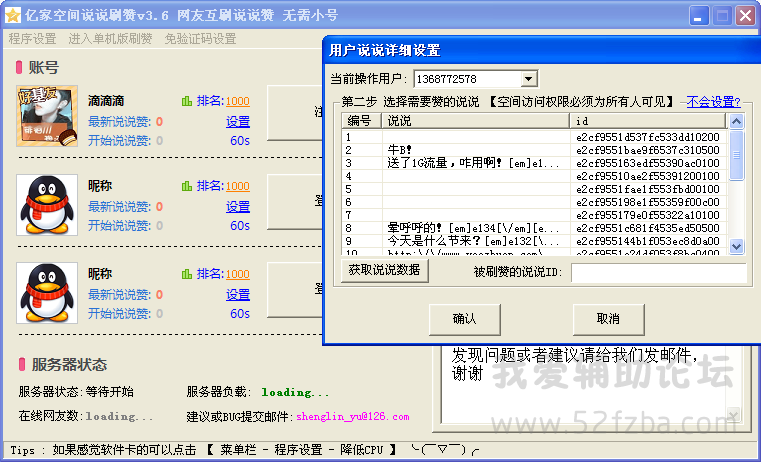Click the 获取说说数据 button
Screen dimensions: 761x462
(x=385, y=270)
